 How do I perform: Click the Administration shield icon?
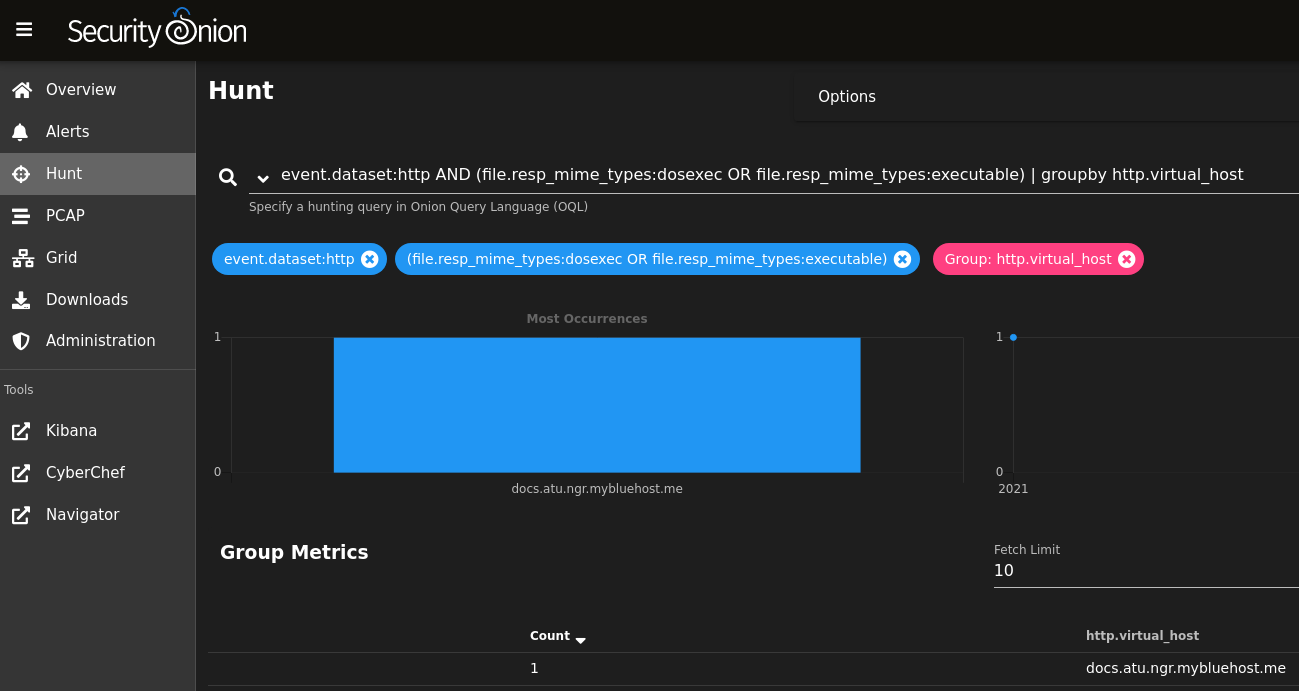(21, 341)
